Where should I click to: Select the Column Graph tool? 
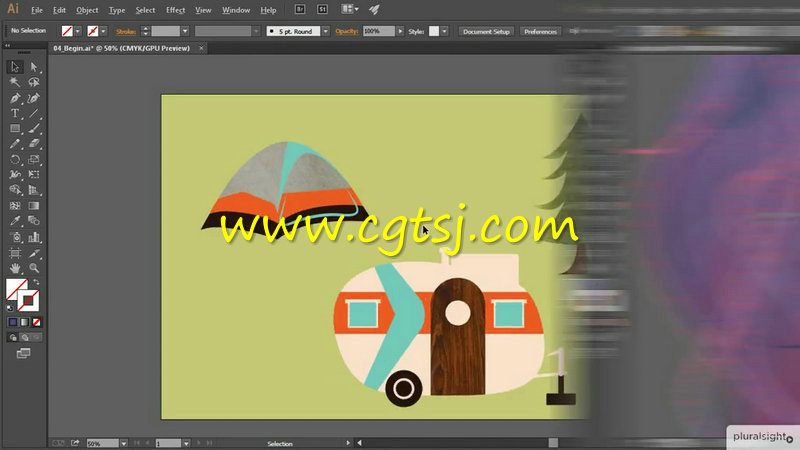coord(34,237)
